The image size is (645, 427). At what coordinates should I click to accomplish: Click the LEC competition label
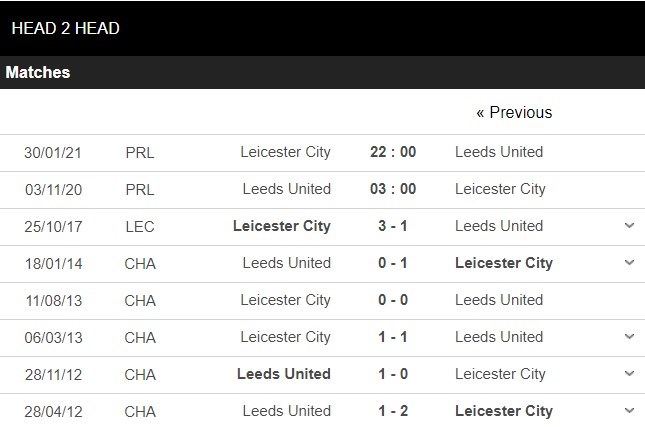[x=140, y=226]
